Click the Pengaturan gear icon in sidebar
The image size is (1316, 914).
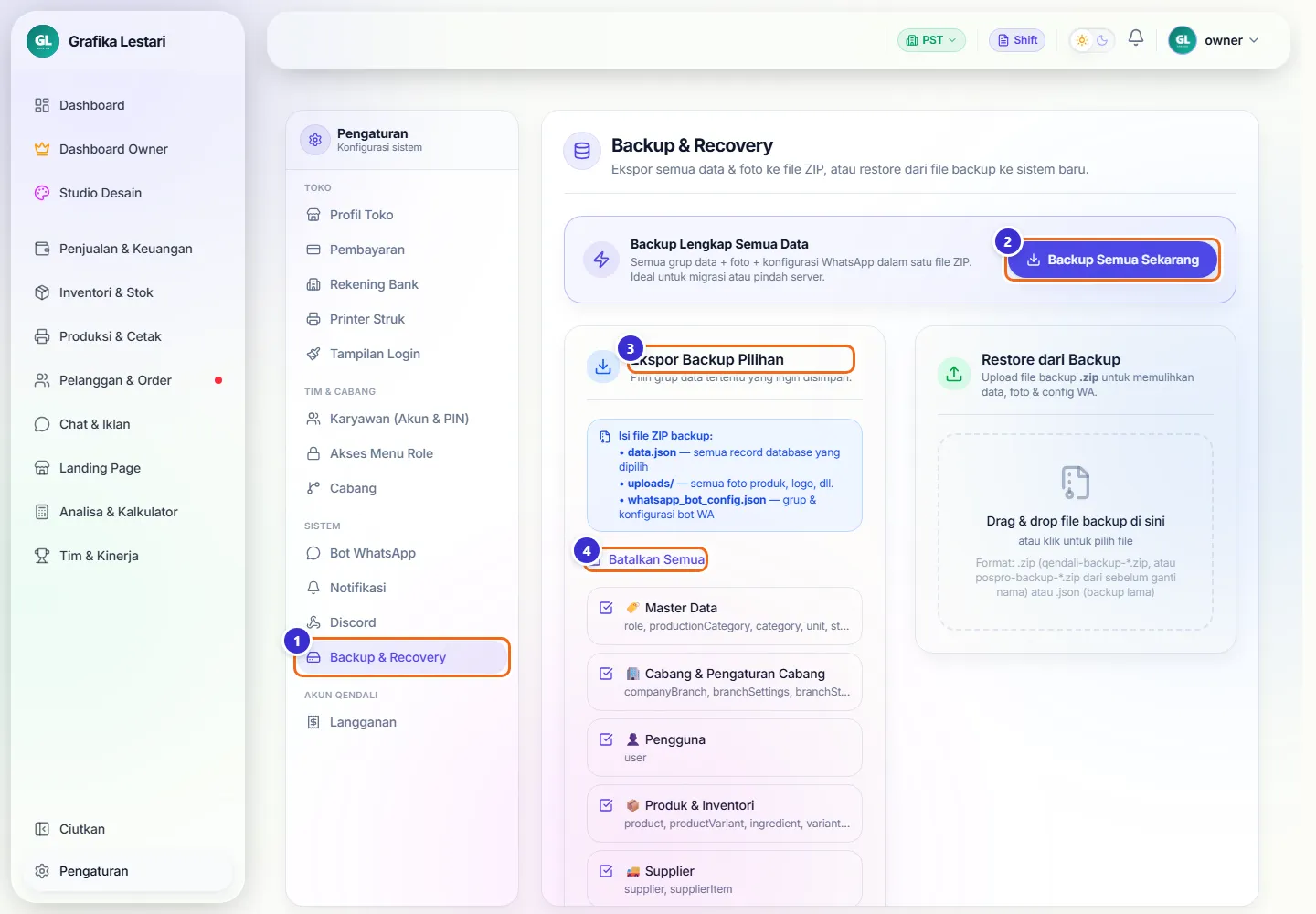[42, 871]
